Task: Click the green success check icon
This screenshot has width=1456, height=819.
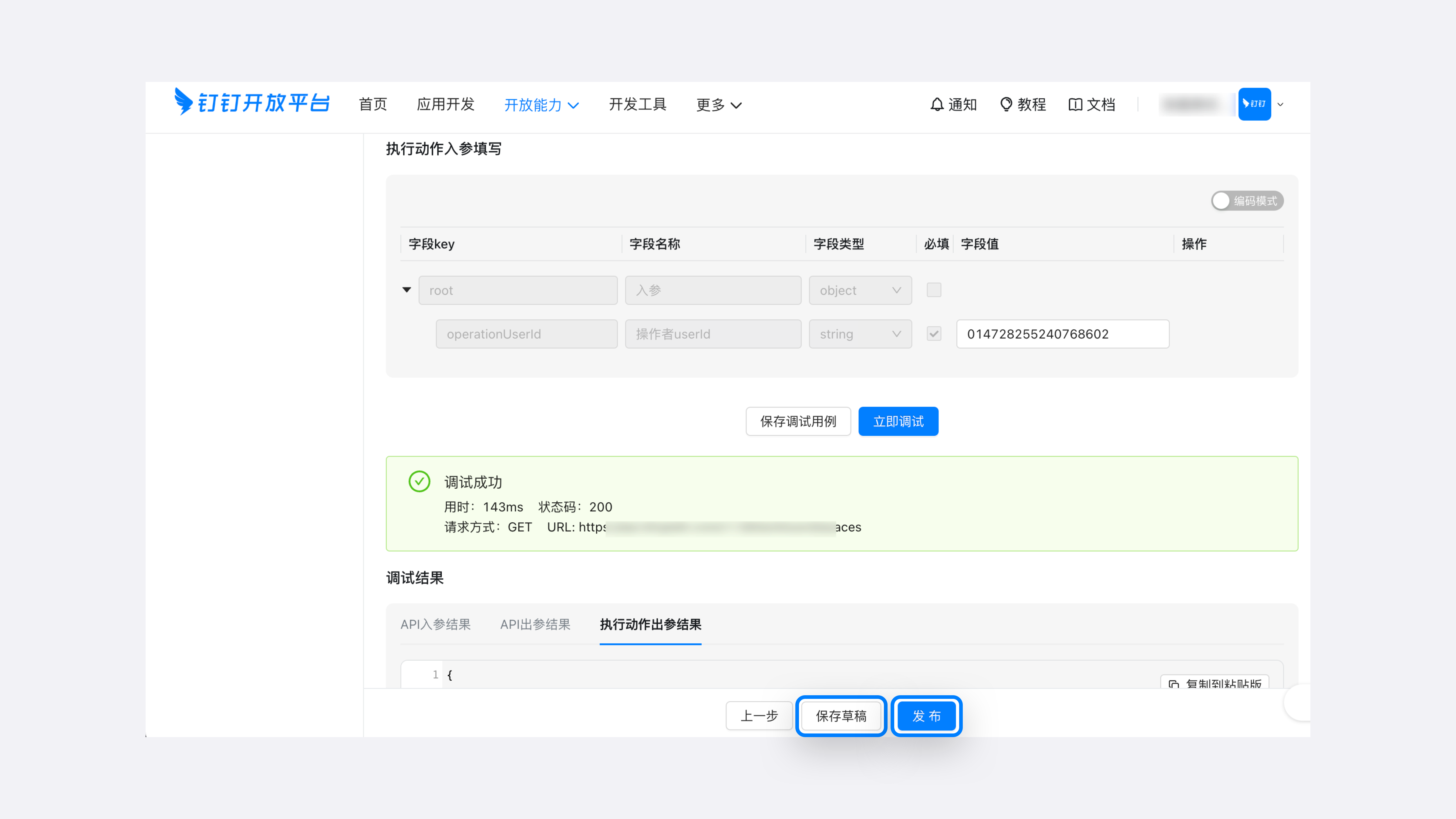Action: coord(420,482)
